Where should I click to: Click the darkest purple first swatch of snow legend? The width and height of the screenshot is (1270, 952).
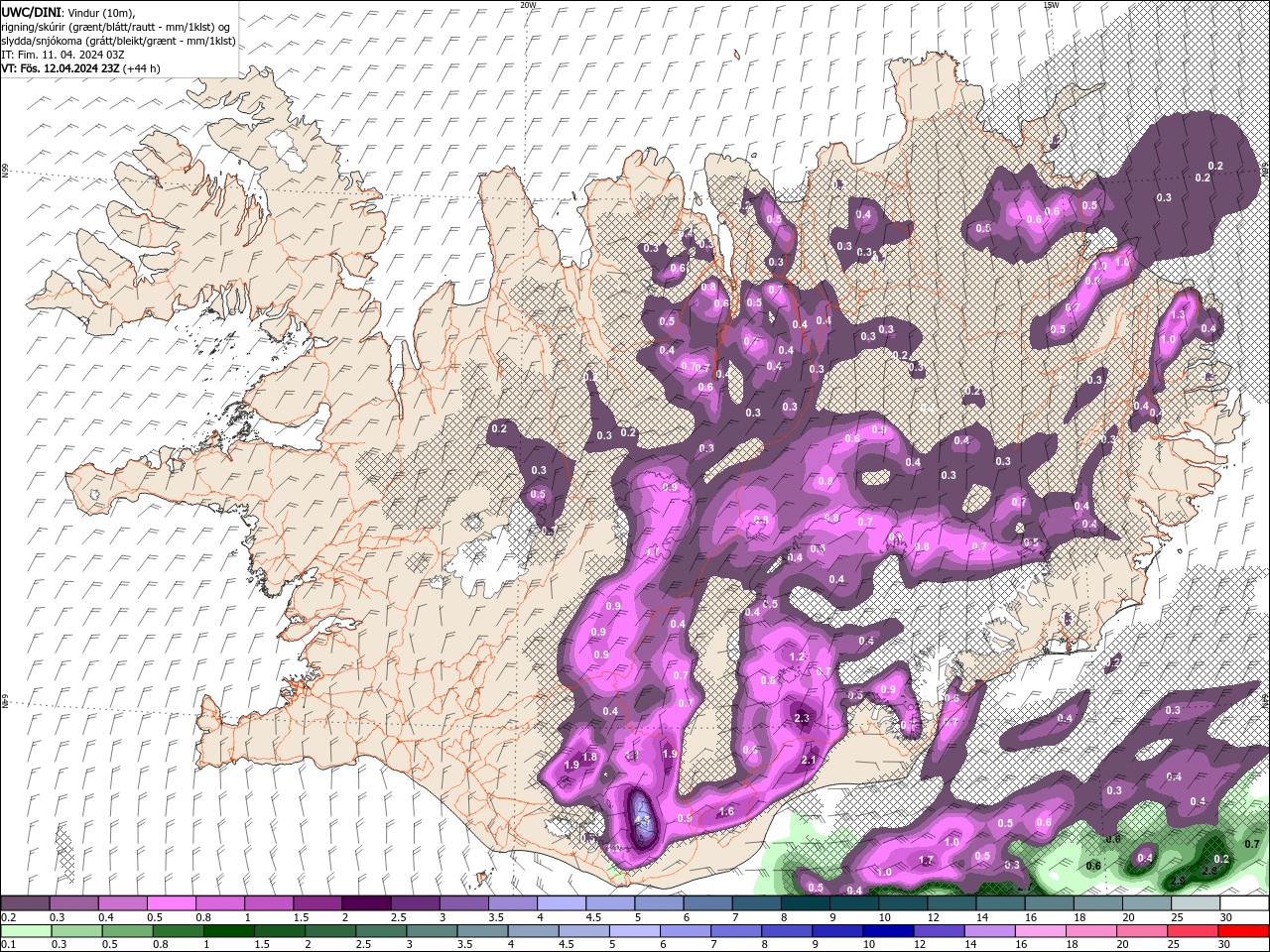[x=25, y=903]
